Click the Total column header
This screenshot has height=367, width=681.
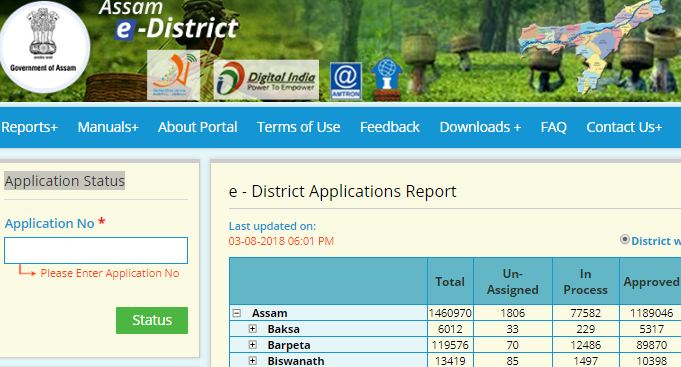450,281
